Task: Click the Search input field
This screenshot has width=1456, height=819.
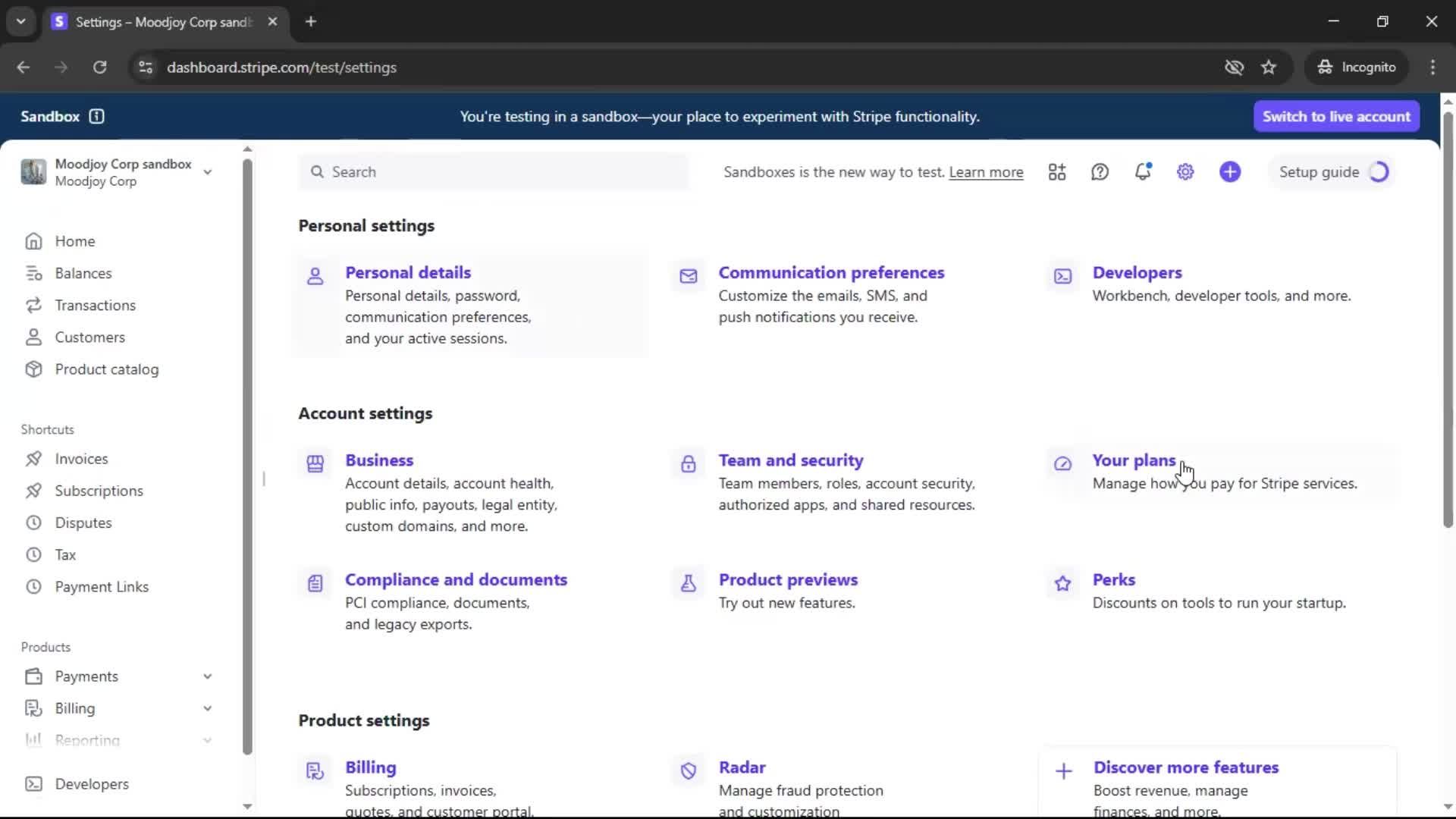Action: click(493, 172)
